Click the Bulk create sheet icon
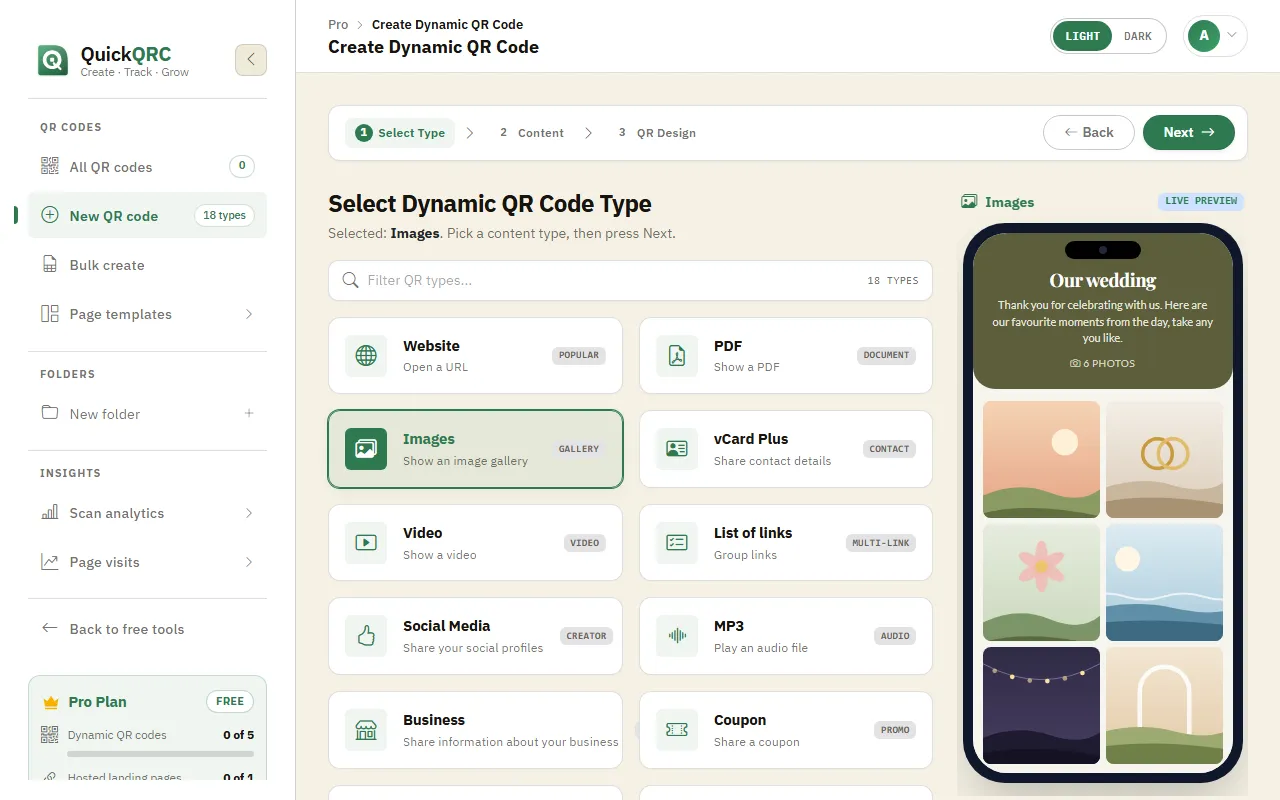This screenshot has width=1280, height=800. point(49,265)
